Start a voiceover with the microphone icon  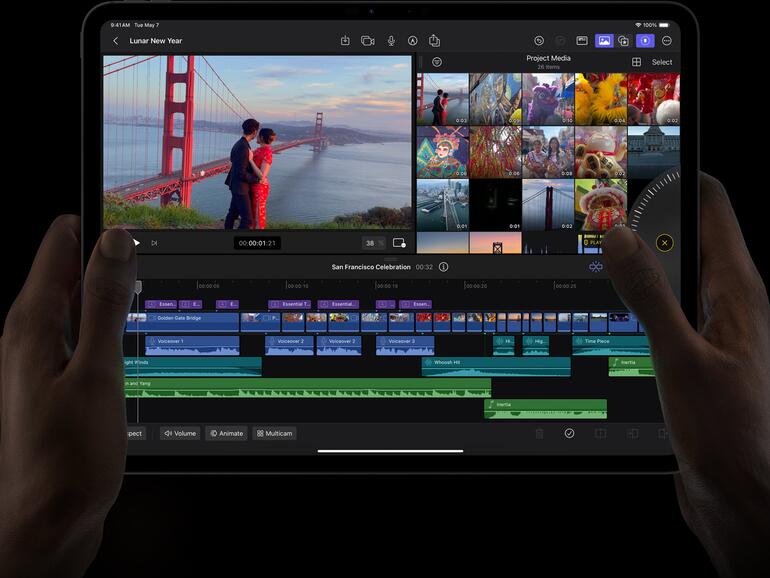coord(391,41)
